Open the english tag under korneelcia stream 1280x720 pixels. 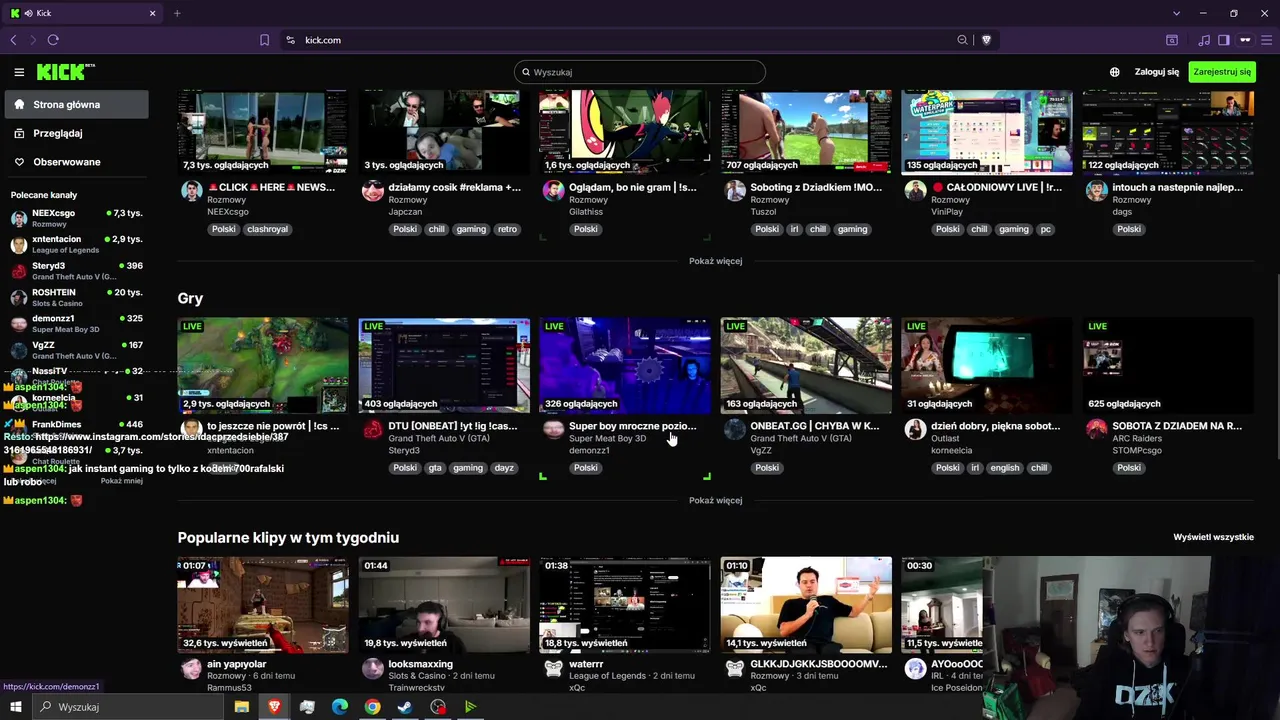[x=1005, y=468]
